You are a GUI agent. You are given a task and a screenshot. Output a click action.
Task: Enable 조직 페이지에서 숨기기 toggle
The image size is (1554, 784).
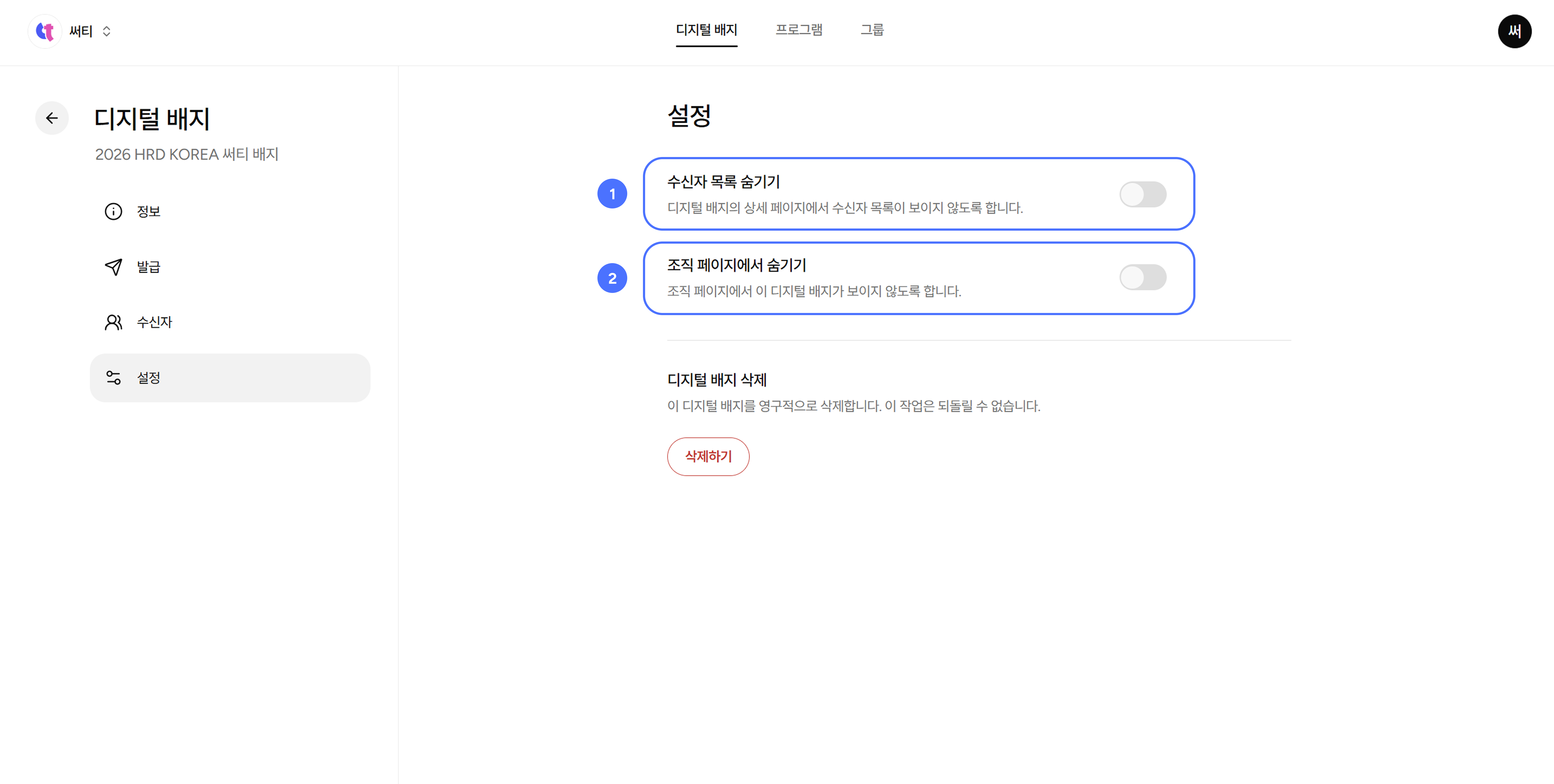(x=1143, y=277)
